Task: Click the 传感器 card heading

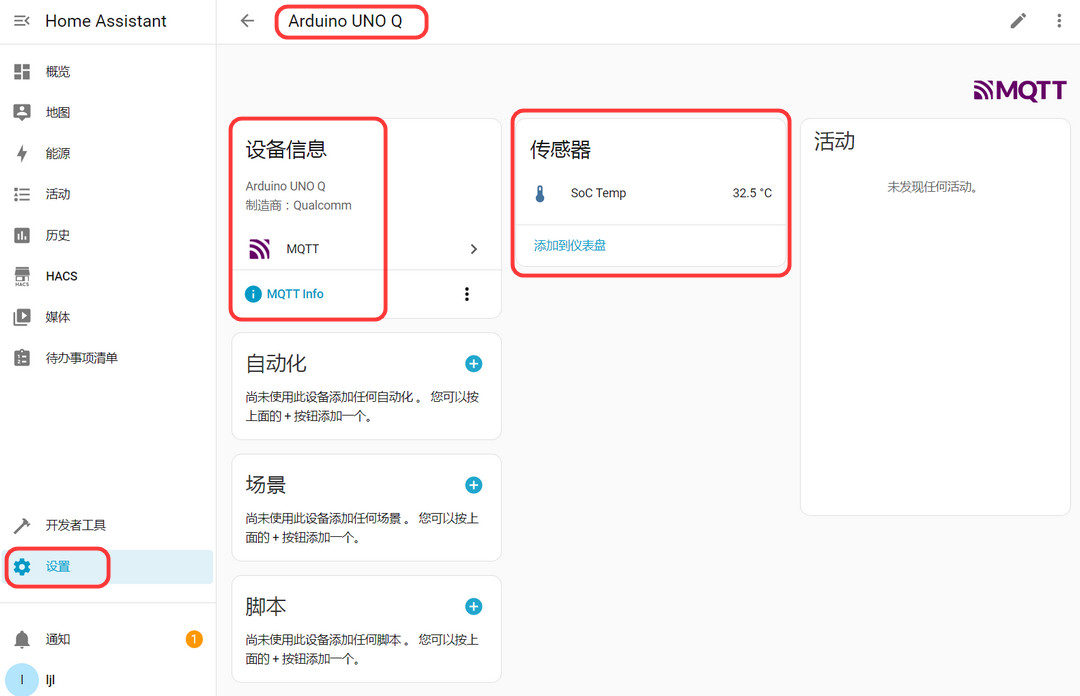Action: pos(560,150)
